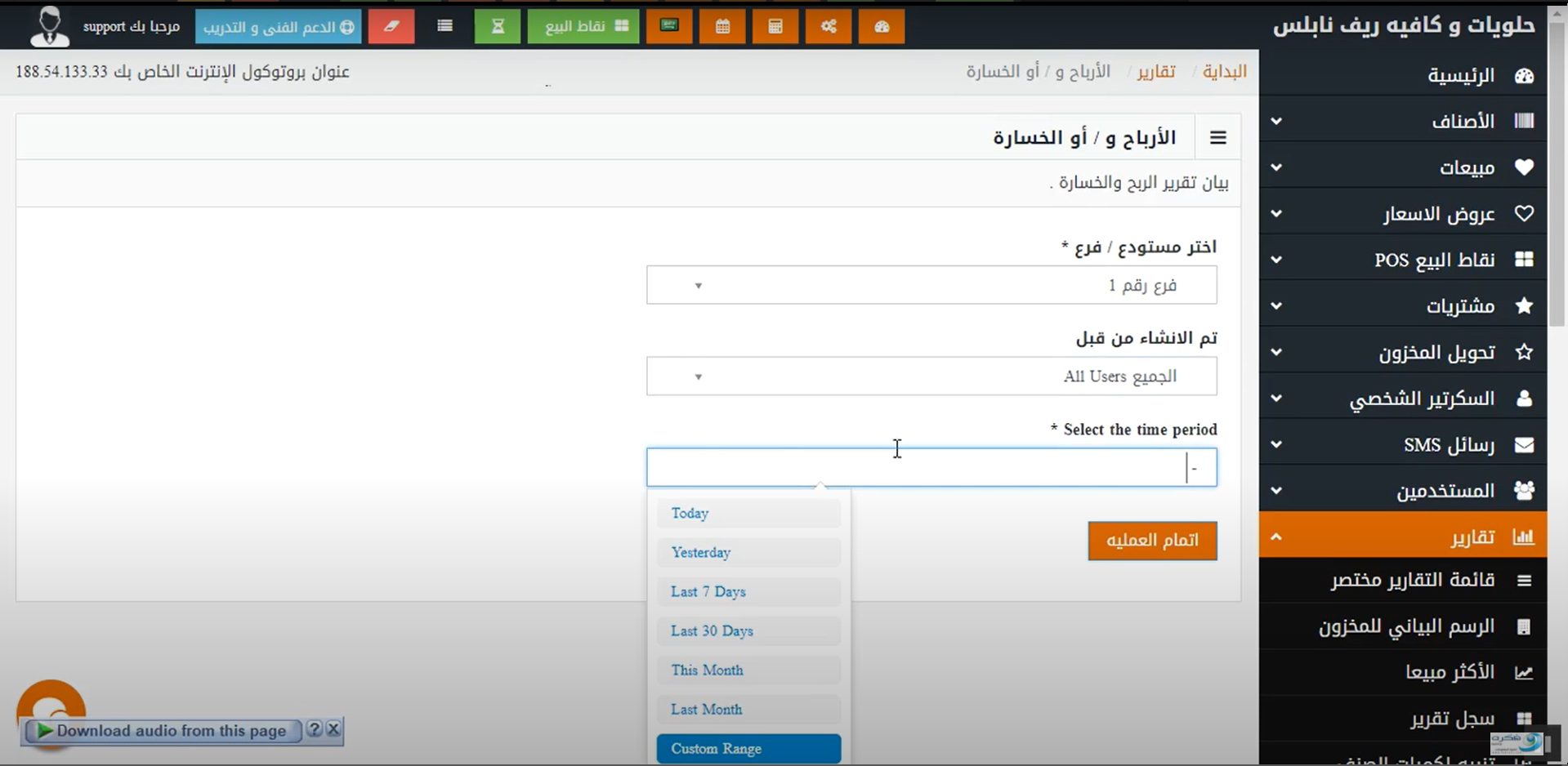Screen dimensions: 1568x766
Task: Open the orange calculator icon button
Action: pyautogui.click(x=775, y=27)
